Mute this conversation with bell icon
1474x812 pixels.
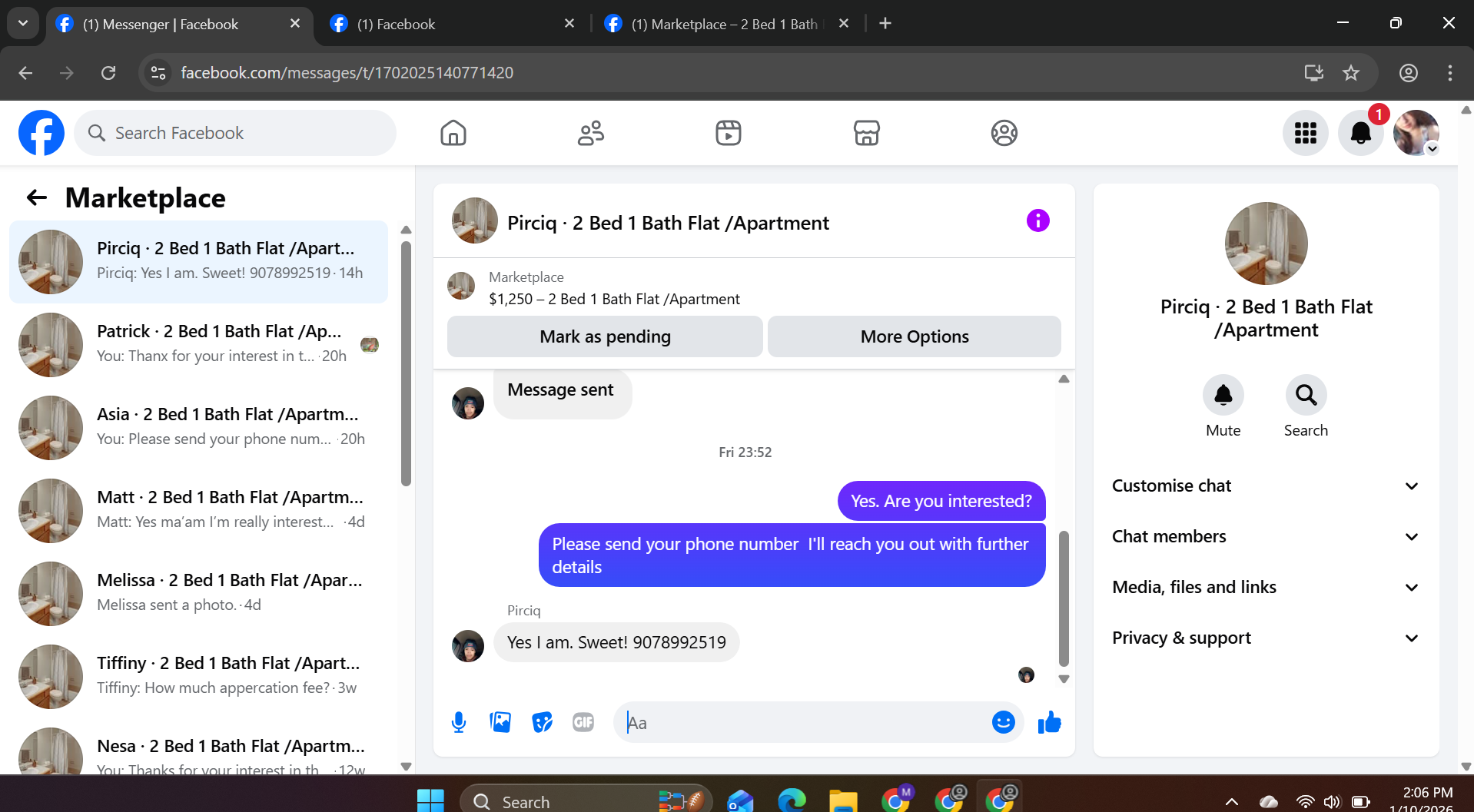1223,395
